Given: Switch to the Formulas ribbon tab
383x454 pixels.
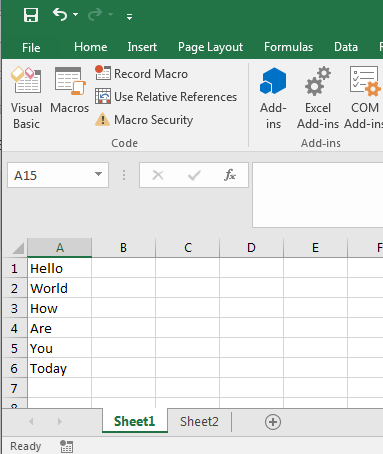Looking at the screenshot, I should pos(288,47).
